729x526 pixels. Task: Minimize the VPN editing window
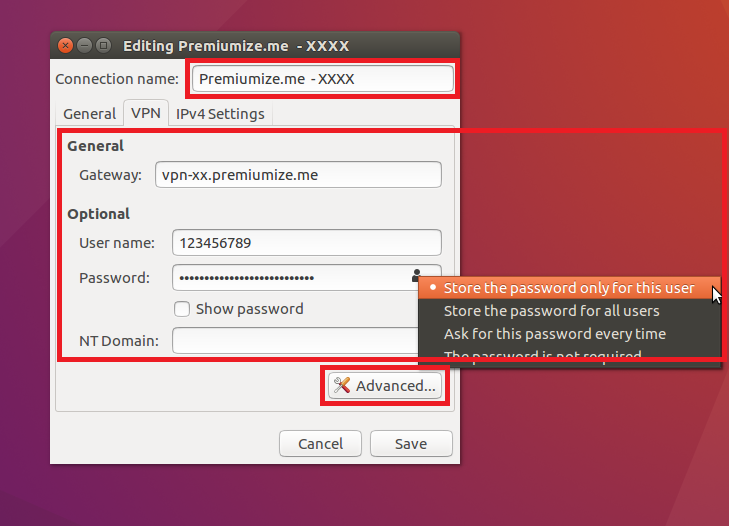(84, 46)
